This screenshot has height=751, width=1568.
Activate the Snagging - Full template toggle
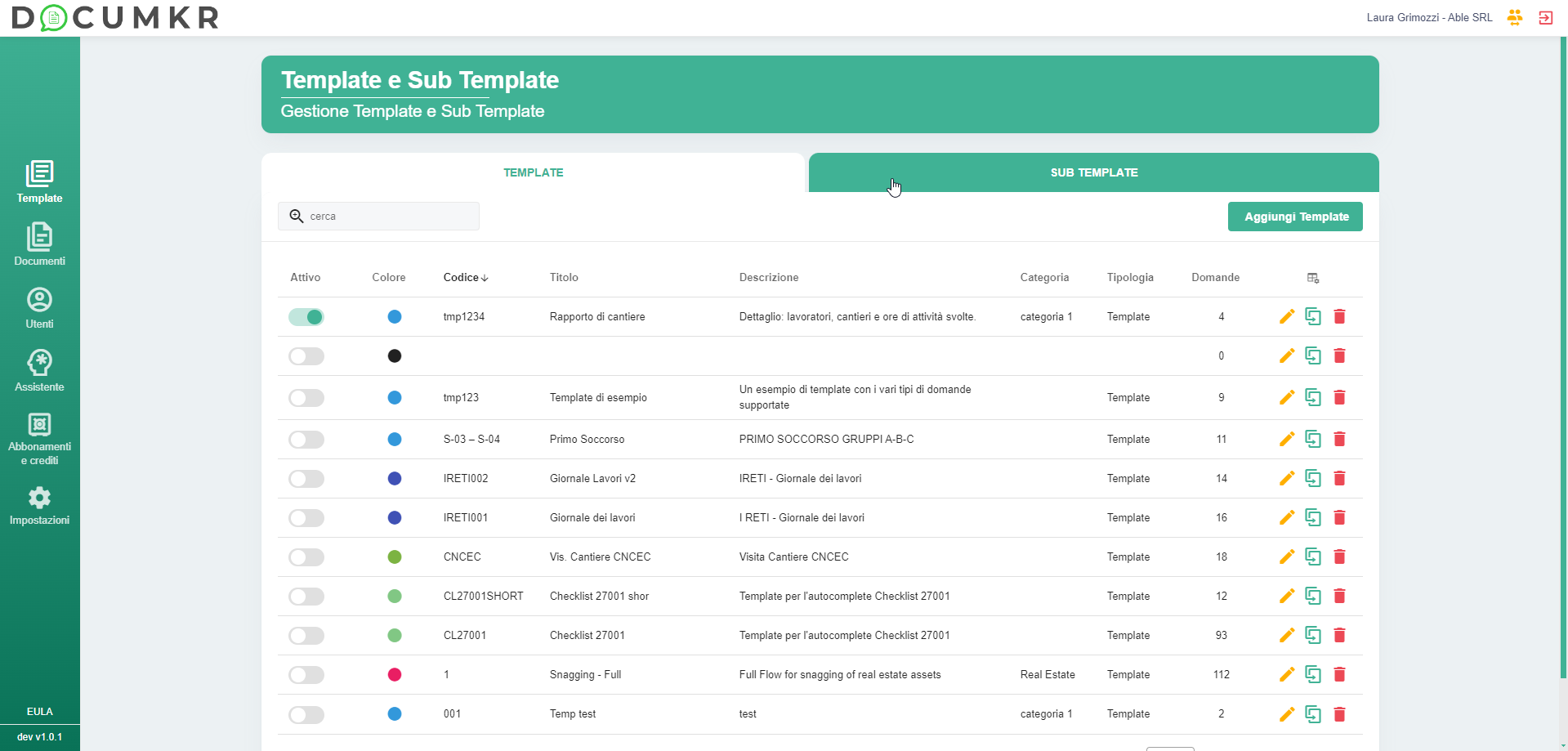pyautogui.click(x=306, y=675)
